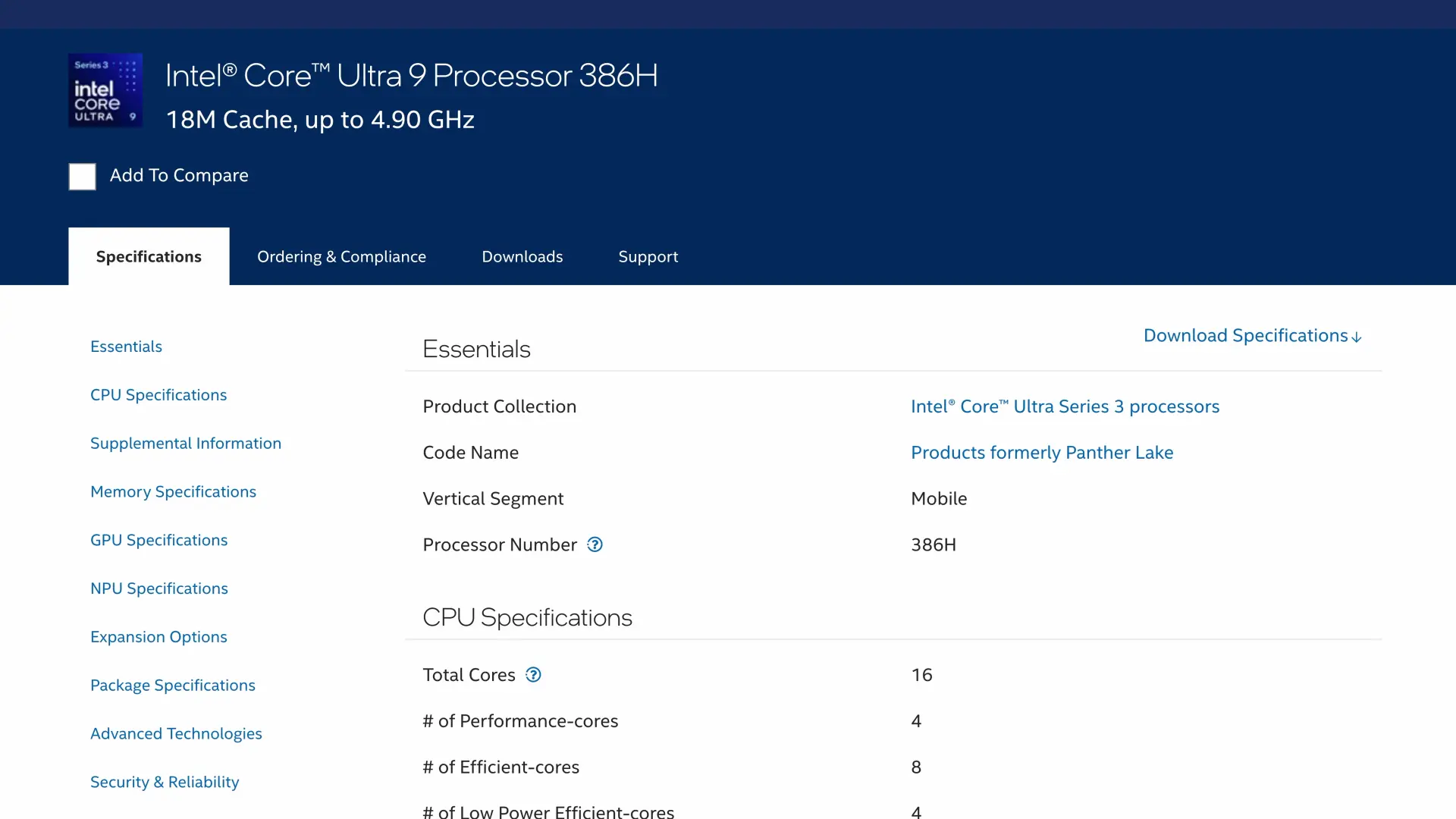
Task: Click the Download Specifications arrow icon
Action: coord(1357,337)
